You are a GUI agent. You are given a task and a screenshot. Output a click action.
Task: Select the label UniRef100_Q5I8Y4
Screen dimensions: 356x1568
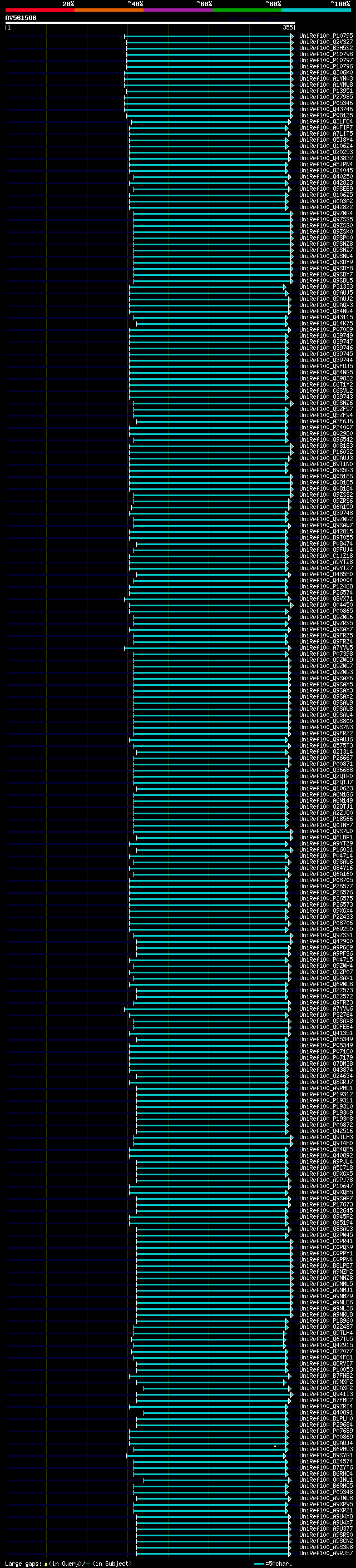(x=325, y=140)
